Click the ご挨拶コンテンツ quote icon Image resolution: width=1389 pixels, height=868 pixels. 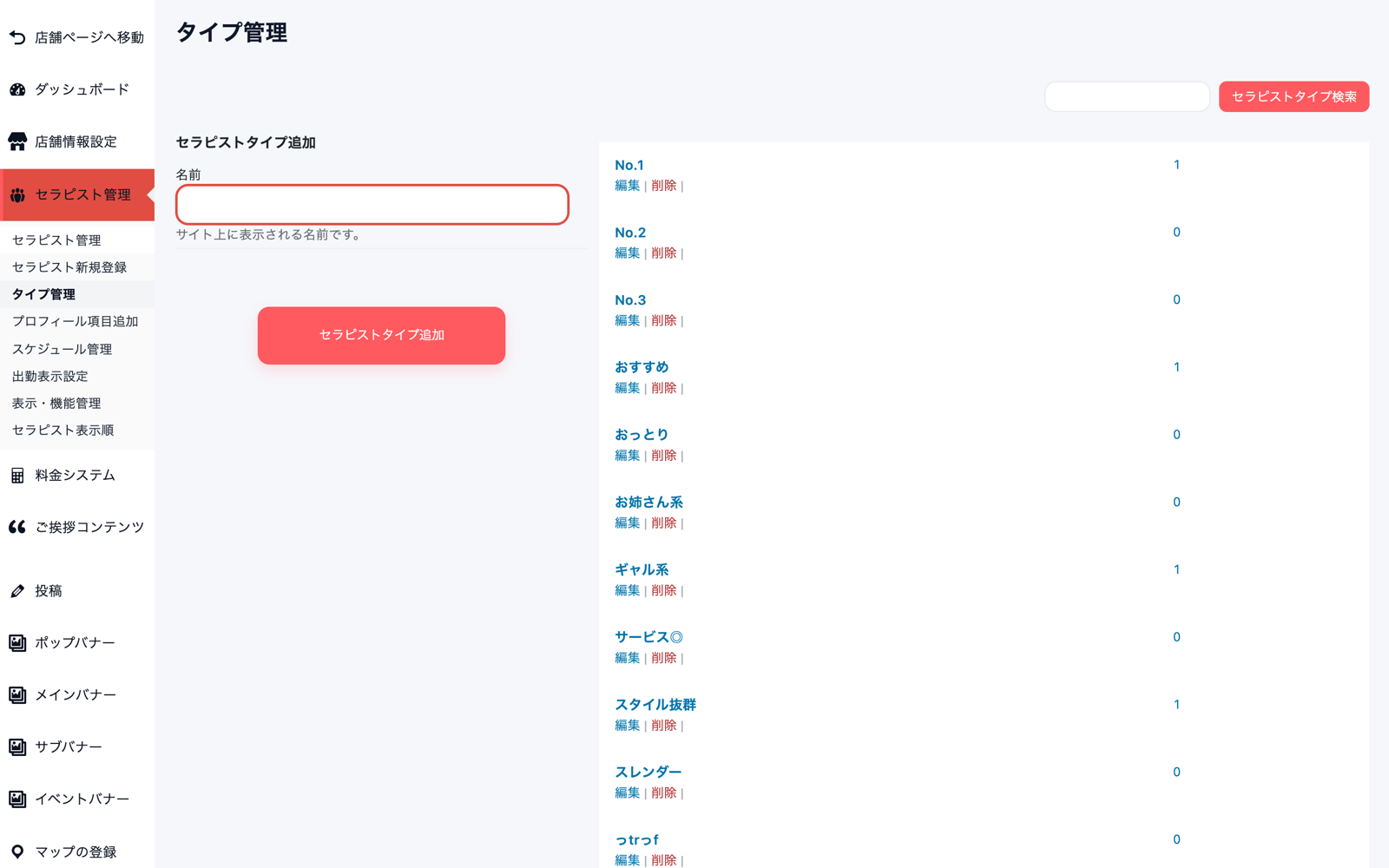[17, 527]
